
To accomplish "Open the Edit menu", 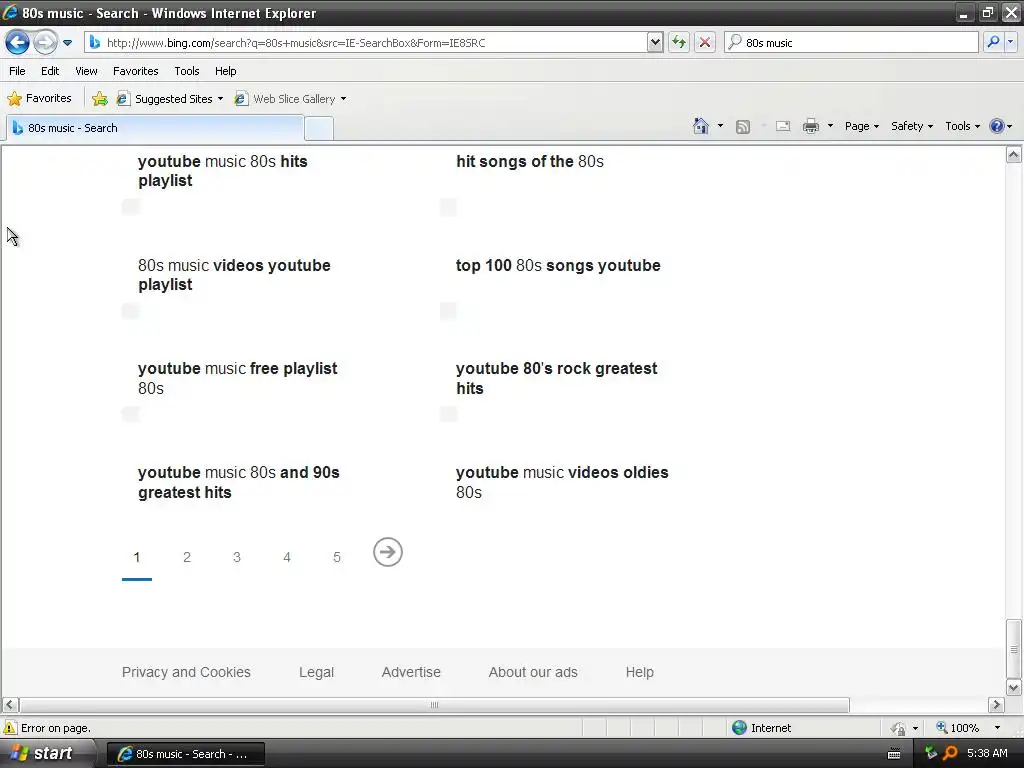I will (50, 71).
